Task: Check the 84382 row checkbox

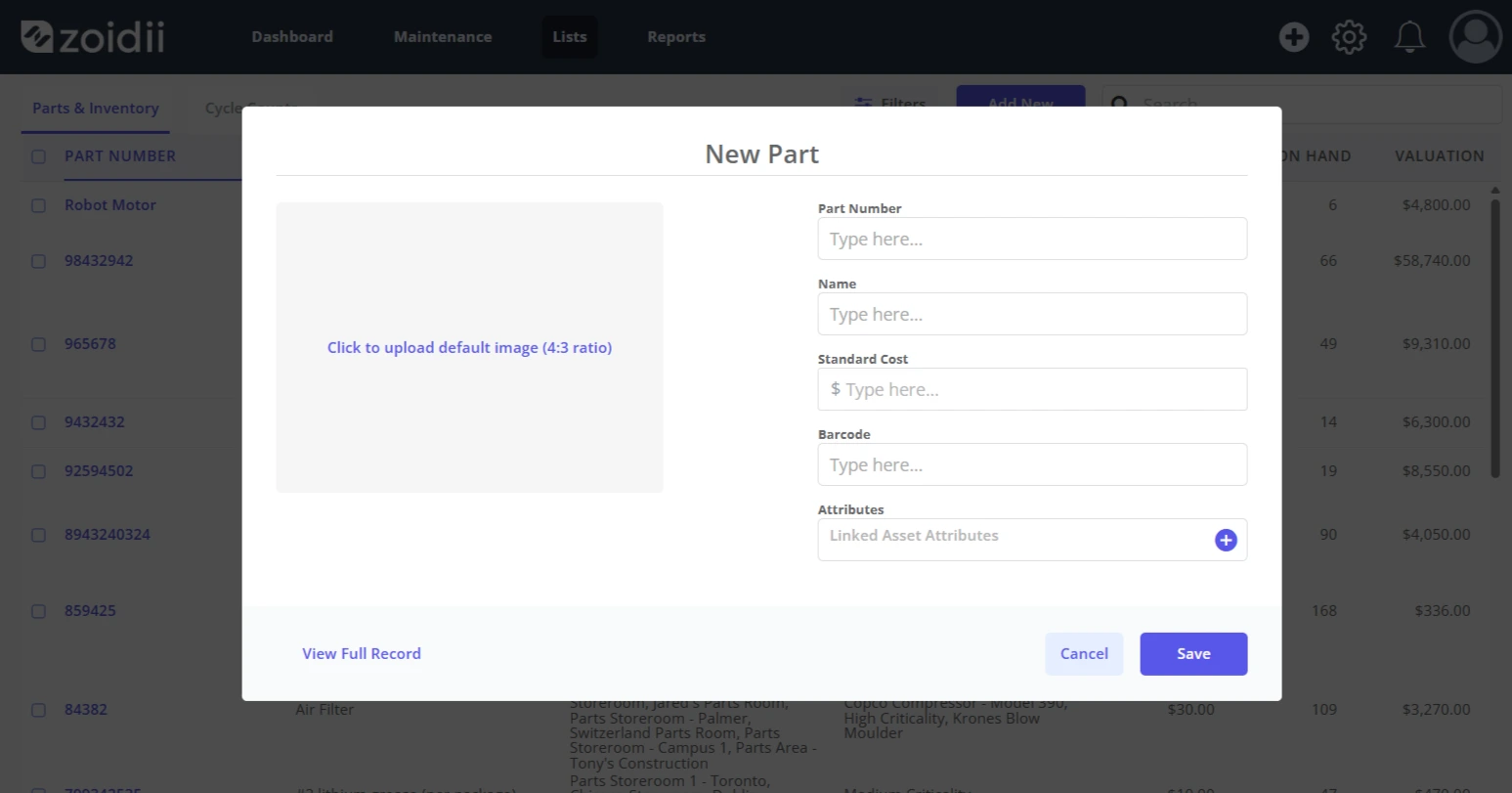Action: [x=38, y=710]
